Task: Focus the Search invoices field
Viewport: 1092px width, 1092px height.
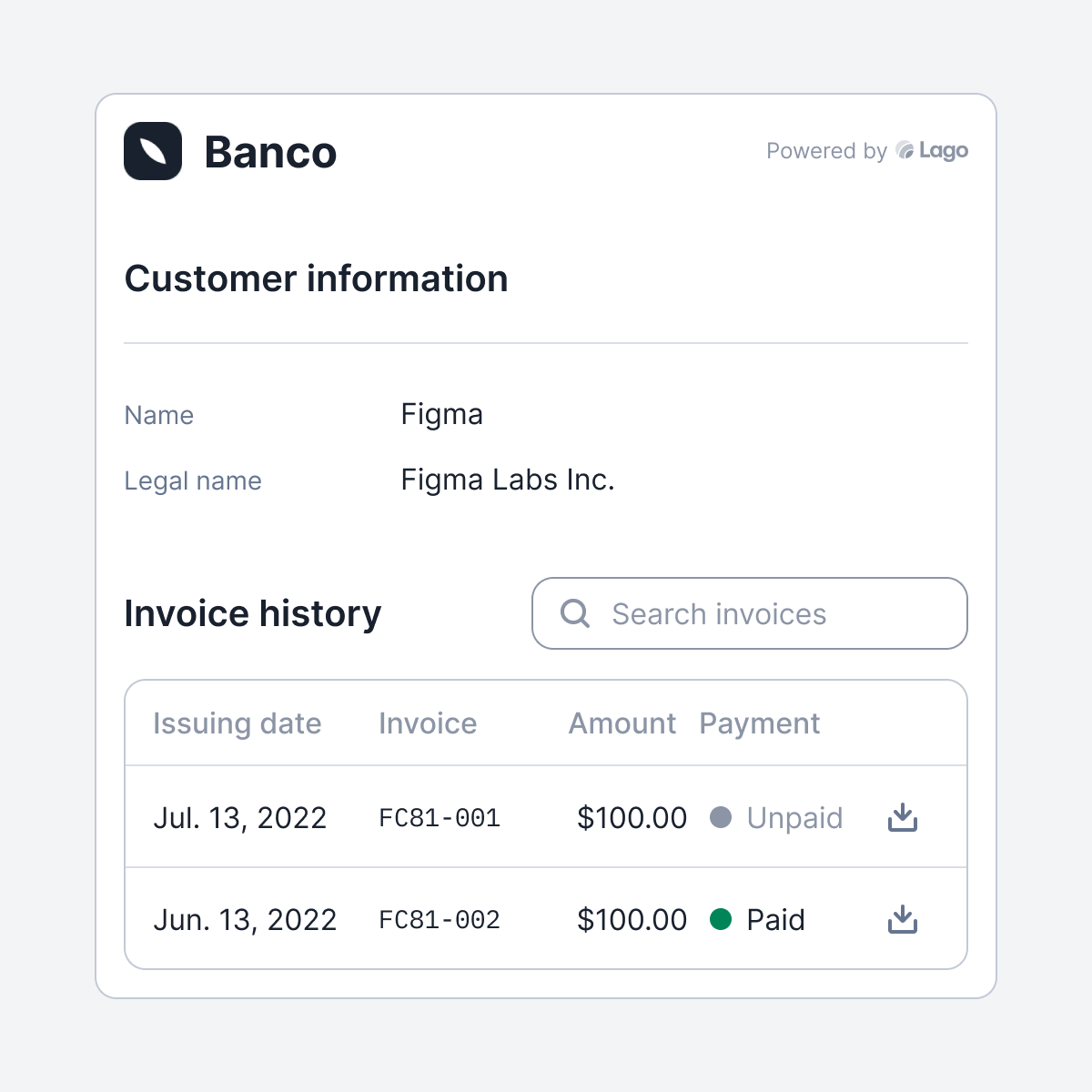Action: 764,613
